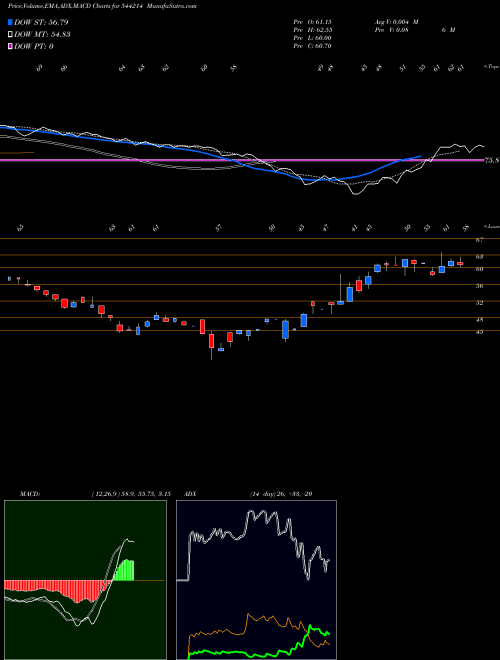Click the tallest red candlestick at the chart low

(211, 341)
